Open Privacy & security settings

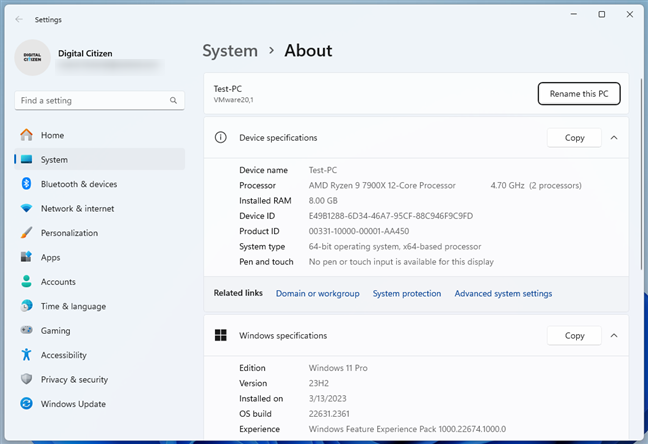tap(100, 379)
